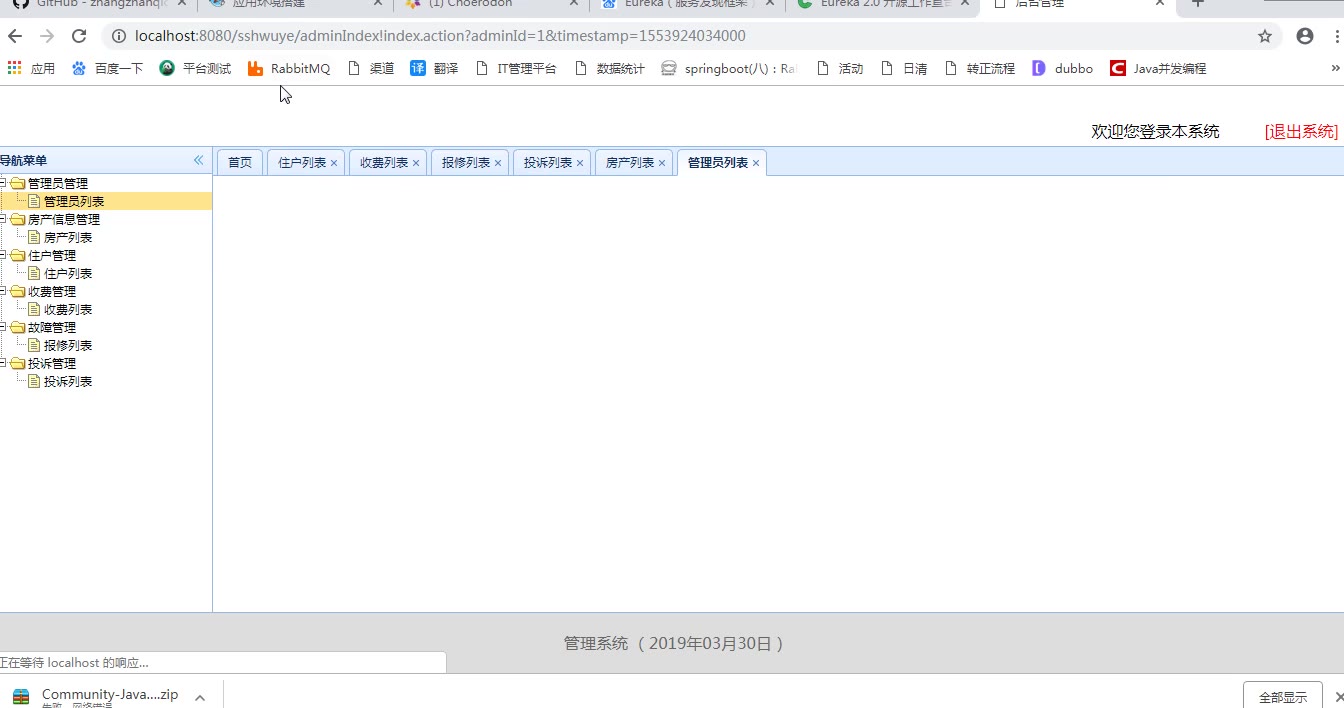Switch to Eureka 2.0 browser tab
1344x708 pixels.
pyautogui.click(x=881, y=5)
